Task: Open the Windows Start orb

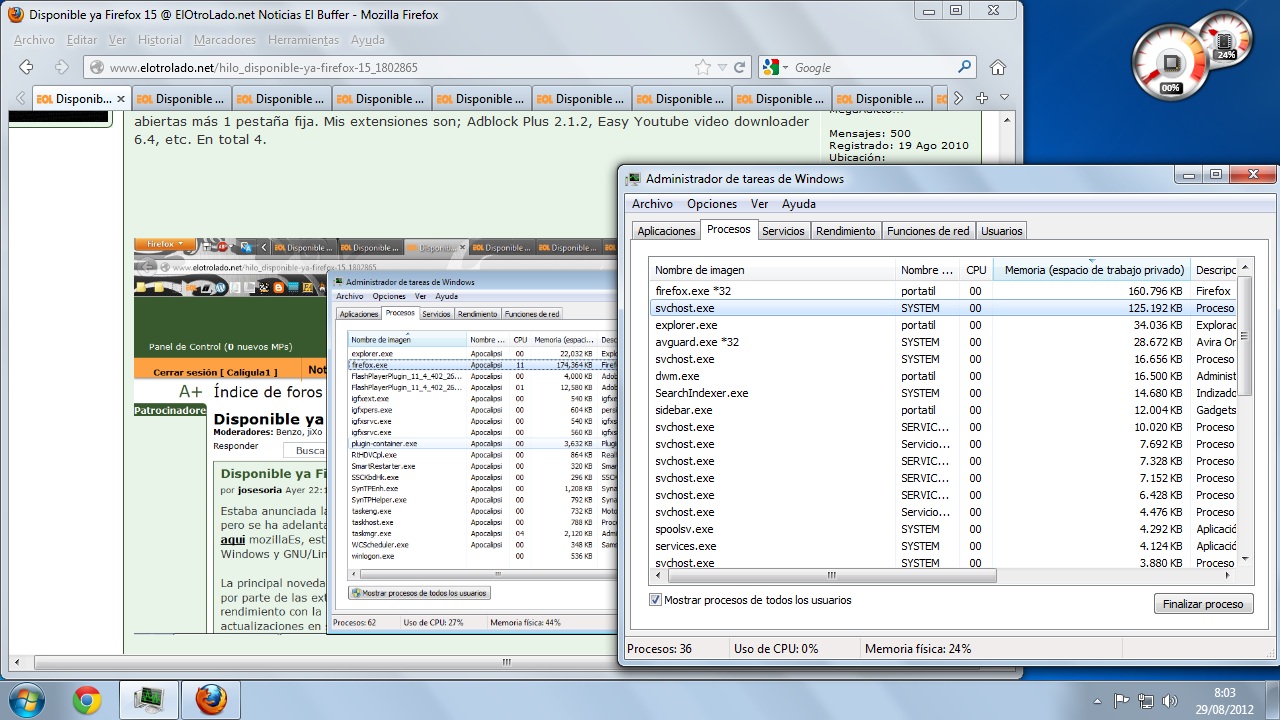Action: (28, 699)
